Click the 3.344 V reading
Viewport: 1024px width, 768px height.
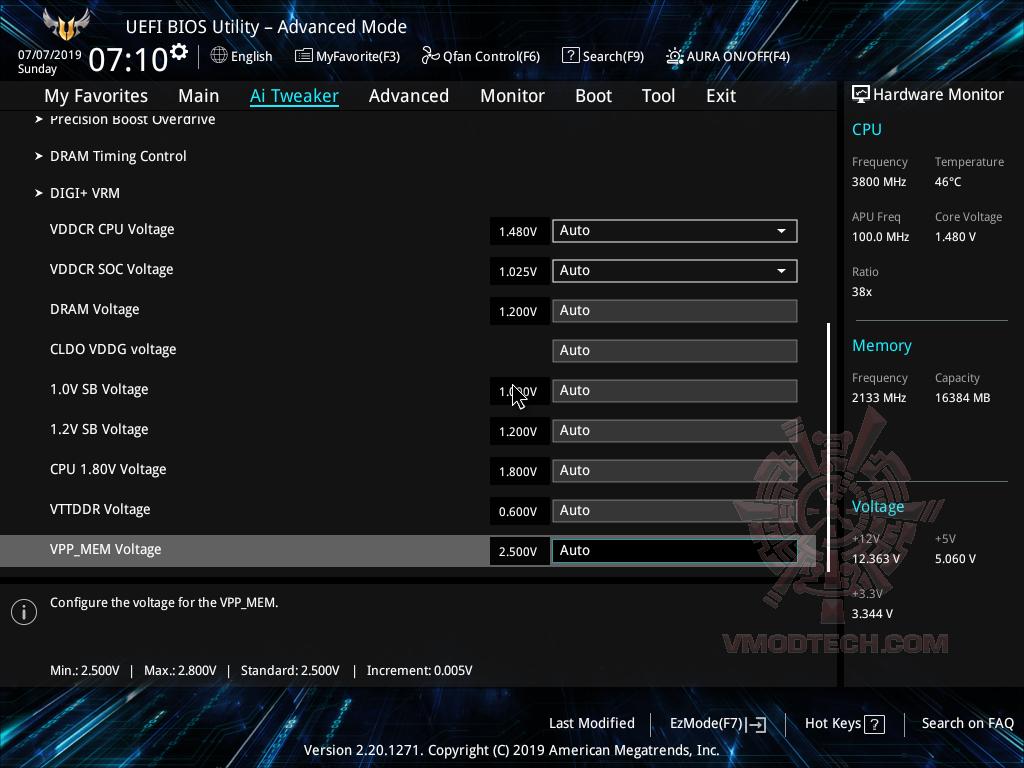coord(872,614)
